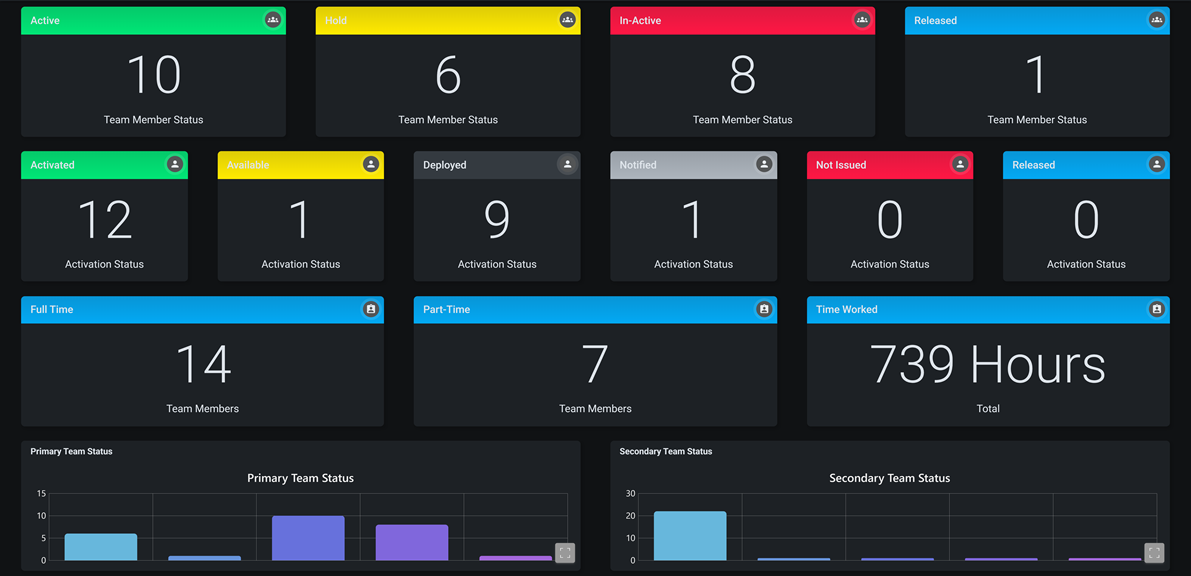Click the person icon on the Not Issued card

click(x=961, y=164)
